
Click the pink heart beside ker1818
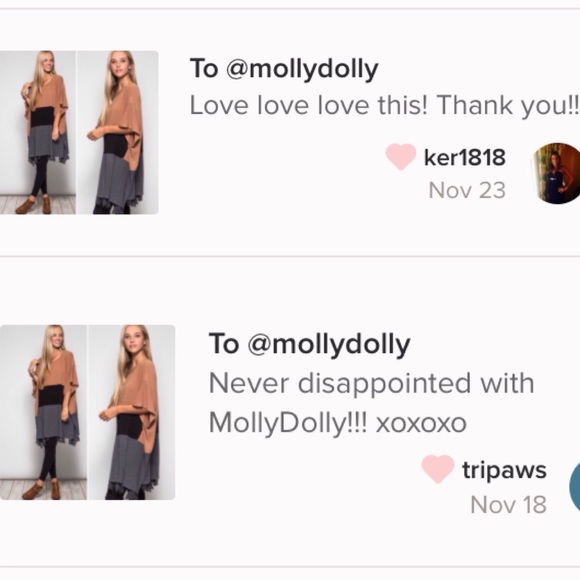point(401,157)
